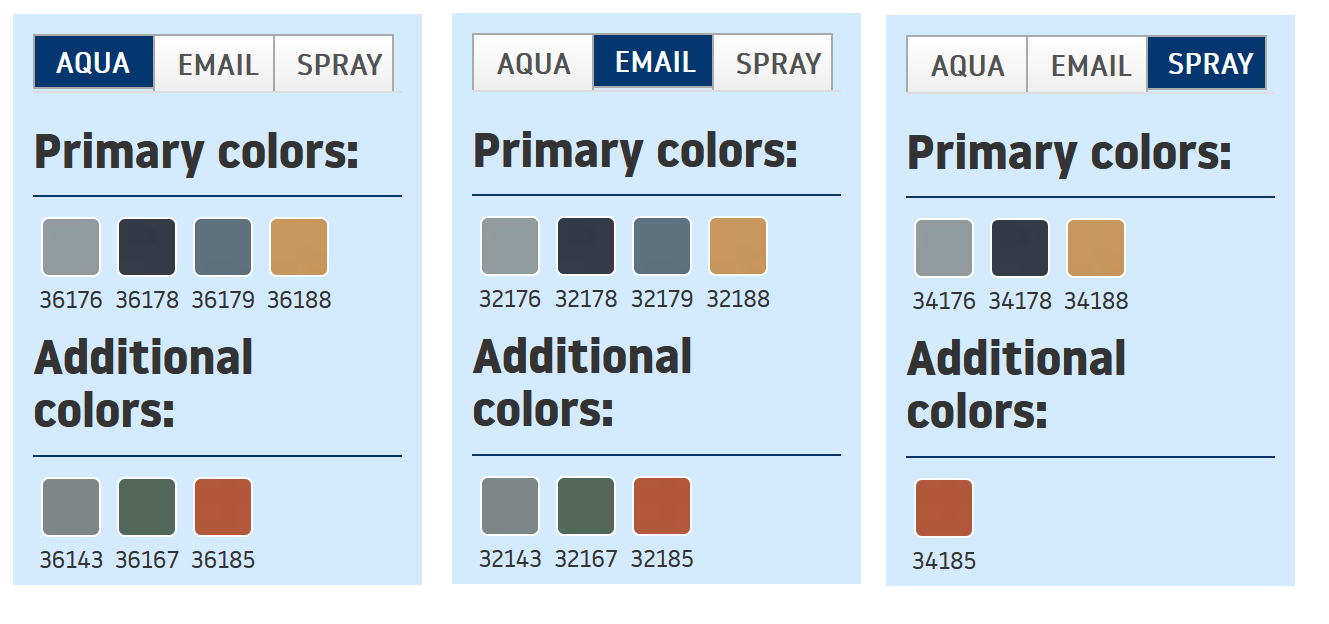Select dark navy swatch 32178
The width and height of the screenshot is (1329, 624).
(x=586, y=246)
